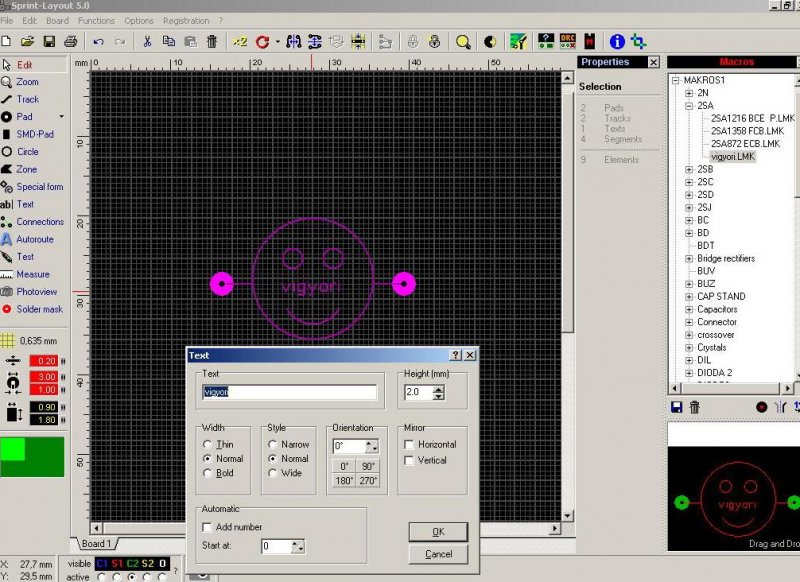Viewport: 800px width, 582px height.
Task: Open the Pad tool dropdown arrow
Action: (x=62, y=117)
